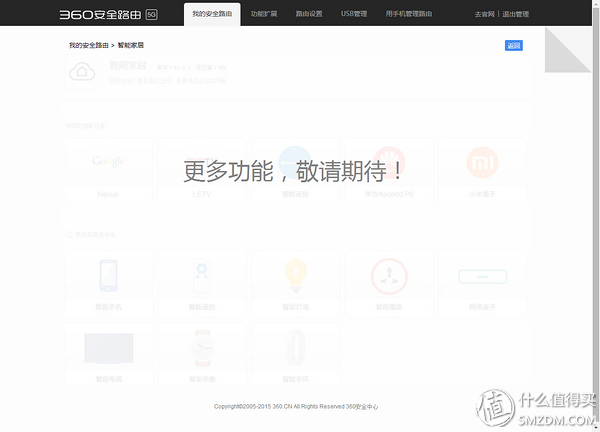Select the associated 智能遥控 device icon

click(295, 162)
